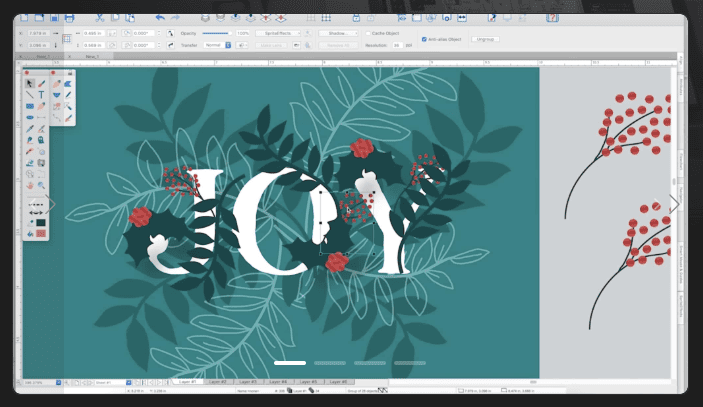The width and height of the screenshot is (703, 407).
Task: Open the Shadow dropdown
Action: pos(338,33)
